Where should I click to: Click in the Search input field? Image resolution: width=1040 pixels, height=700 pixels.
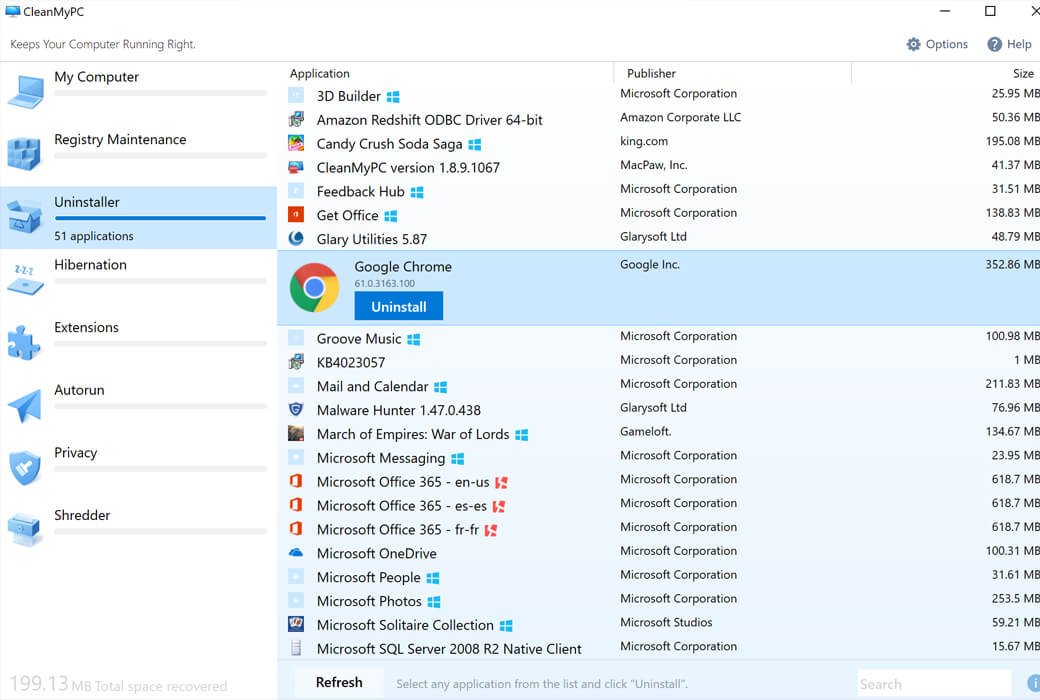(x=934, y=683)
